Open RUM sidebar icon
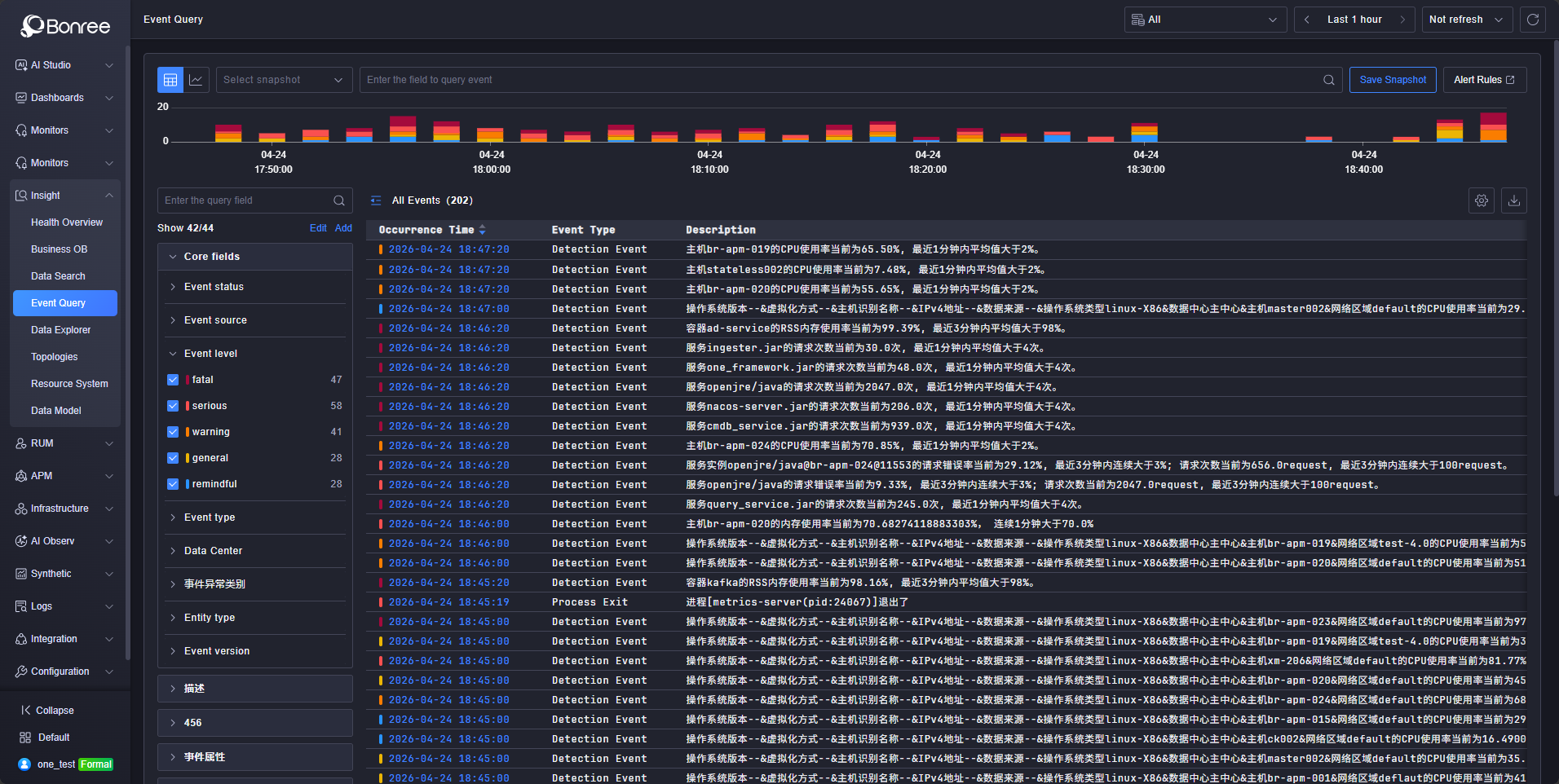 (x=21, y=443)
